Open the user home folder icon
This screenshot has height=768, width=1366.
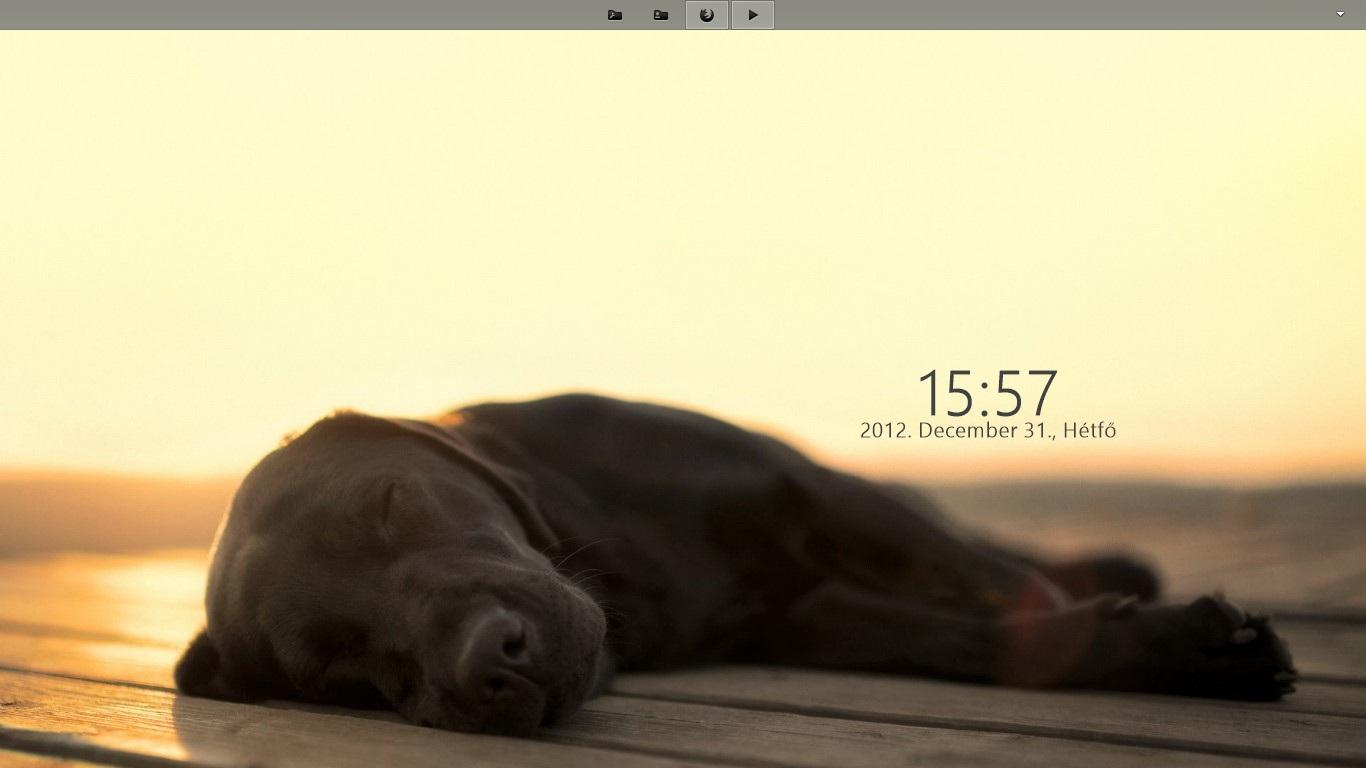(x=661, y=15)
